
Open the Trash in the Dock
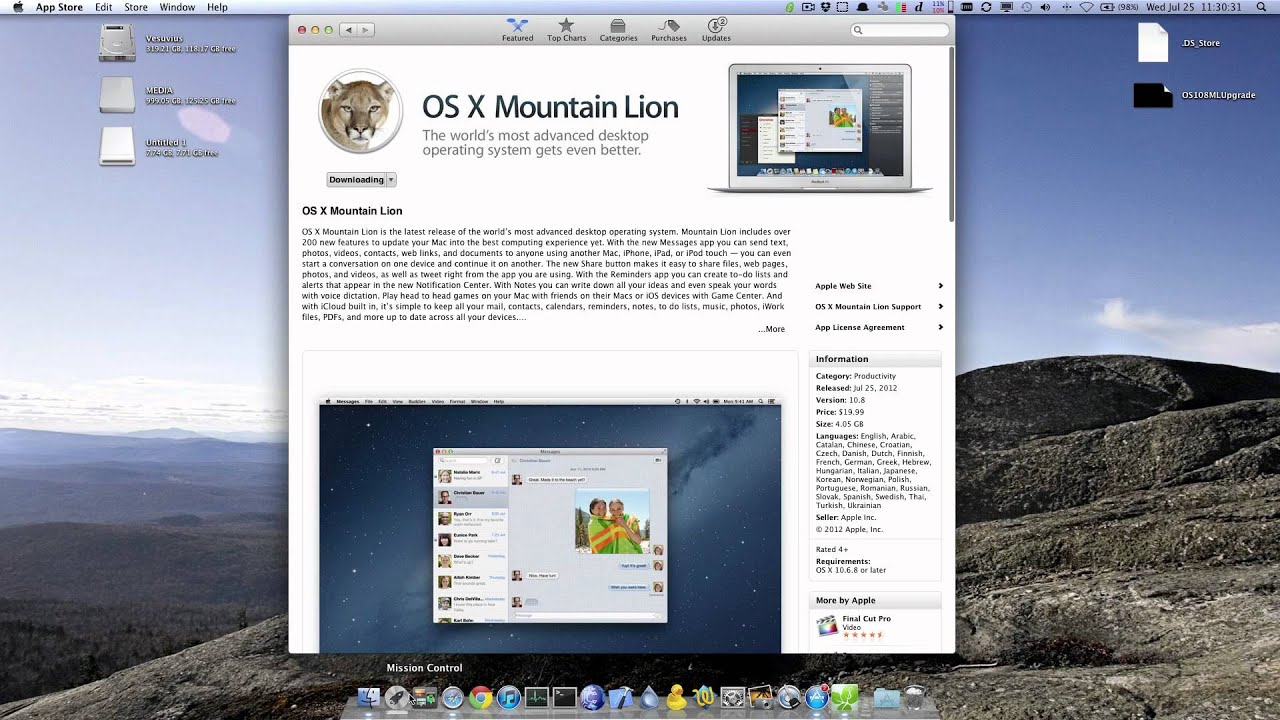click(914, 698)
